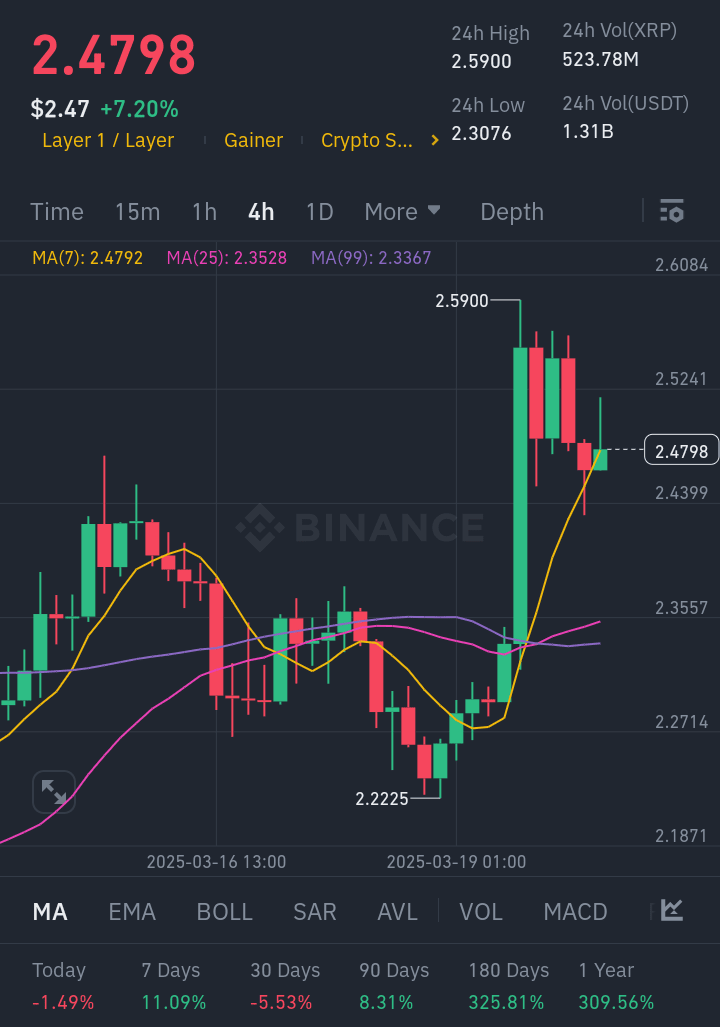The width and height of the screenshot is (720, 1027).
Task: Turn on the VOL indicator
Action: pos(481,912)
